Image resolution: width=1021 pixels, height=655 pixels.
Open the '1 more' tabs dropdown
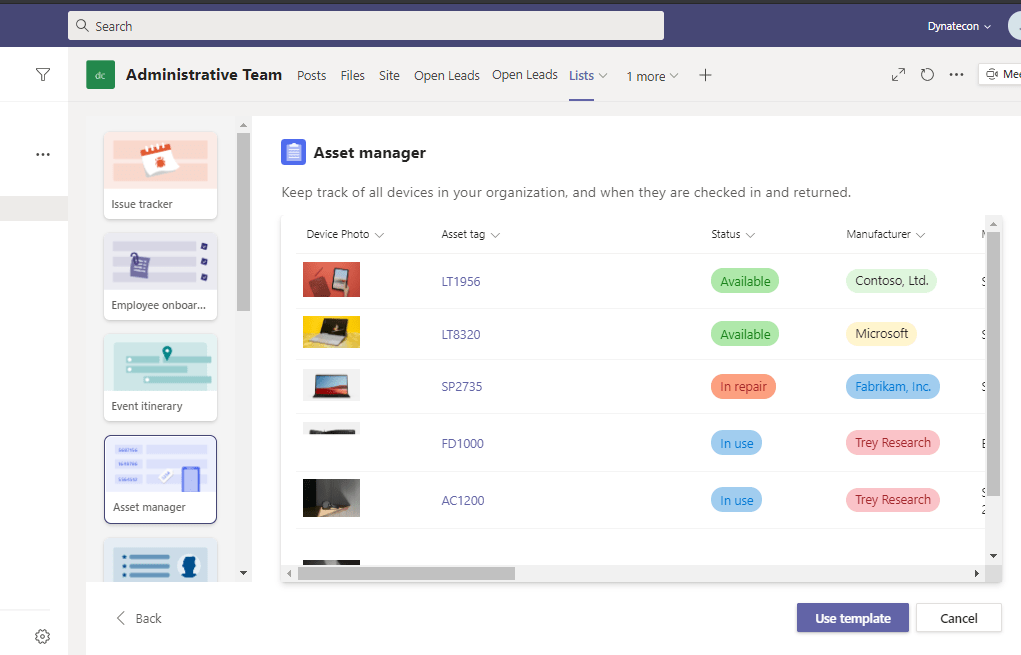tap(652, 76)
